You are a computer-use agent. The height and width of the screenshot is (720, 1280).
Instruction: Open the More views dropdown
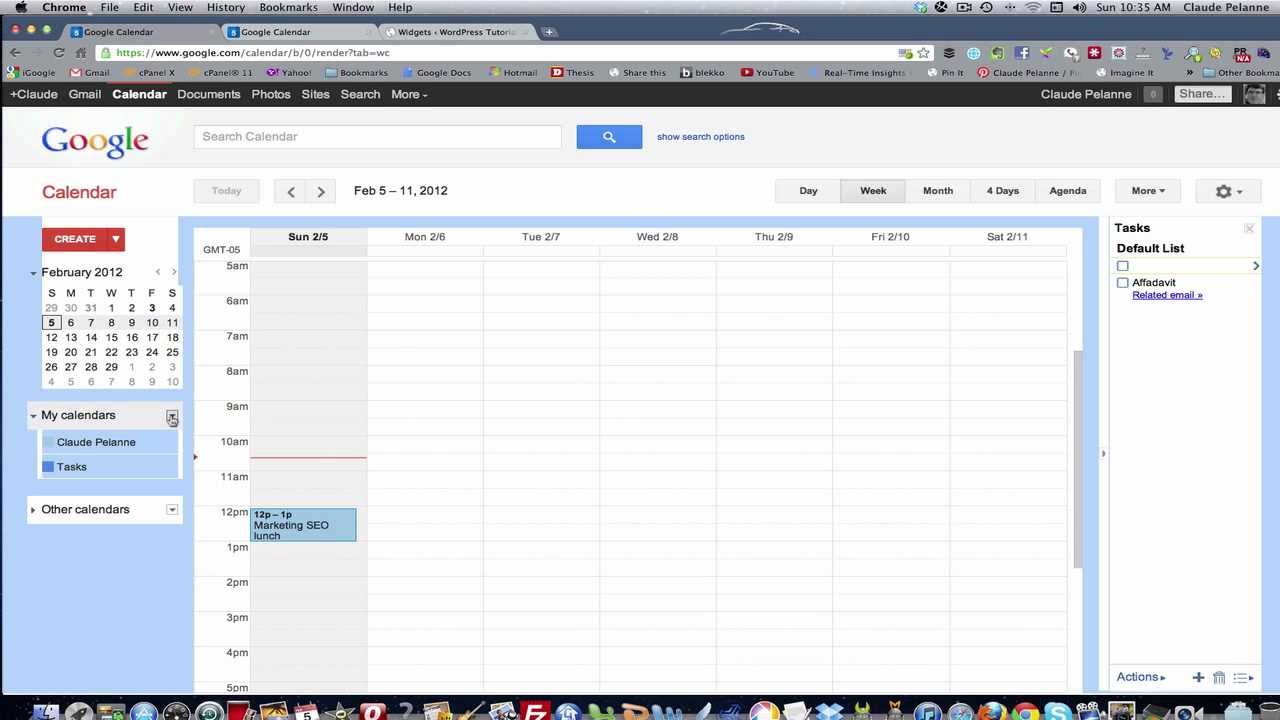(1148, 191)
